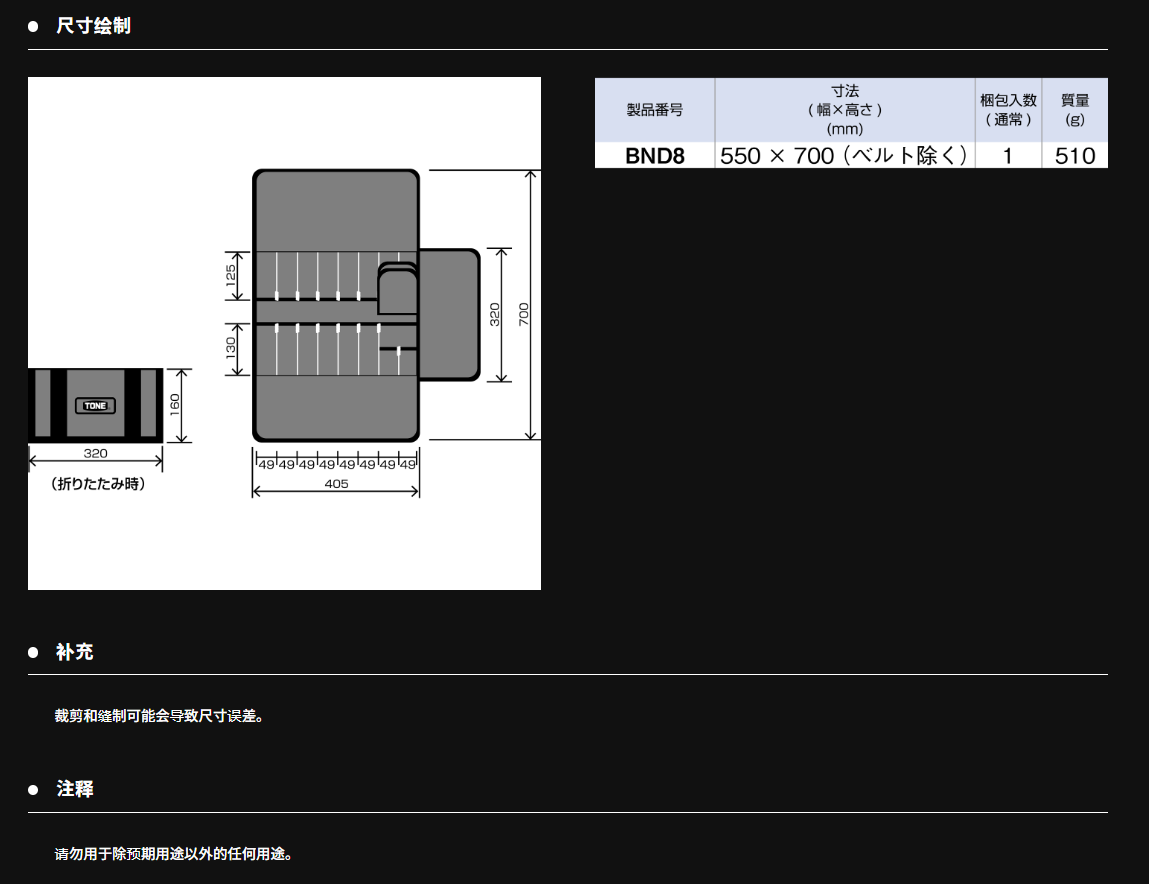The width and height of the screenshot is (1149, 884).
Task: Select the 注释 section heading
Action: click(75, 789)
